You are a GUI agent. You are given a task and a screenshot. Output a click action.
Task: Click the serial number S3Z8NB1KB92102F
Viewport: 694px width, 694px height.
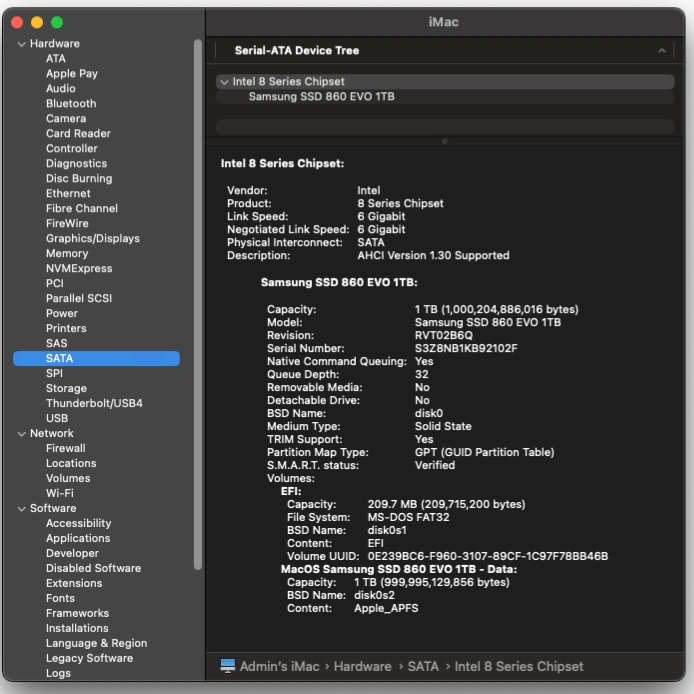click(x=466, y=349)
